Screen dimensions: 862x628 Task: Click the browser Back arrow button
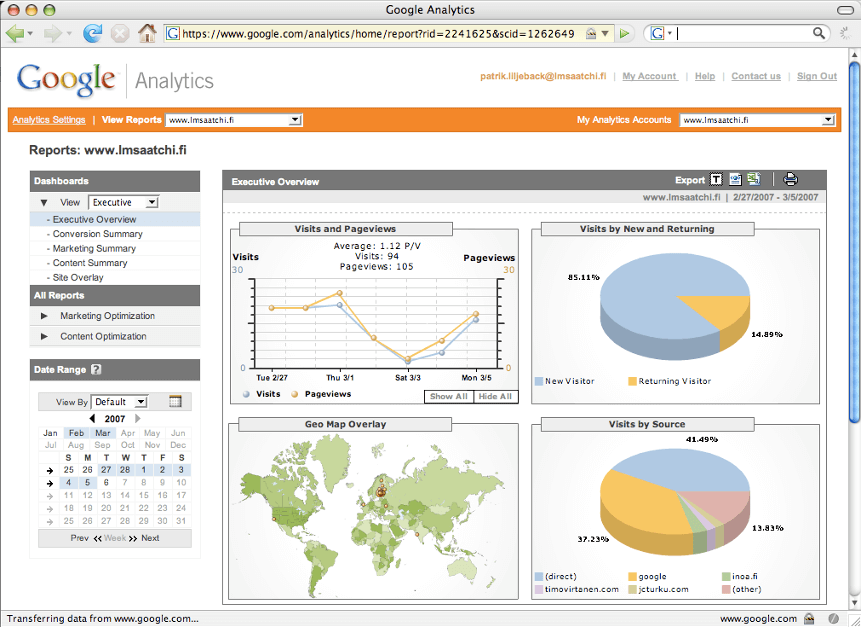[15, 34]
